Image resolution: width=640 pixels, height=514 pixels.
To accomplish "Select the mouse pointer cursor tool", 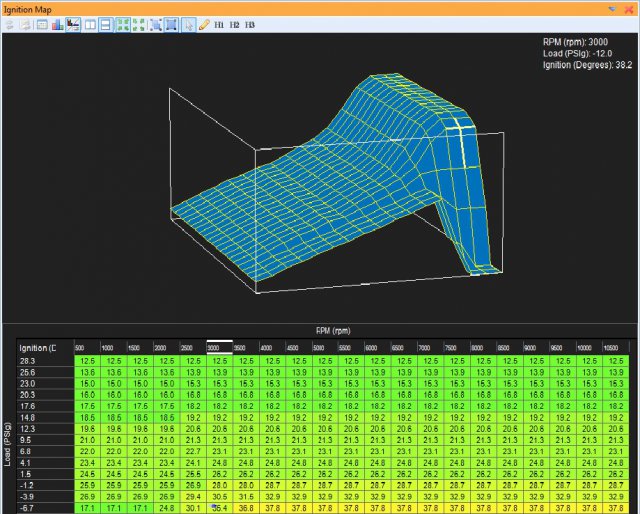I will tap(189, 23).
